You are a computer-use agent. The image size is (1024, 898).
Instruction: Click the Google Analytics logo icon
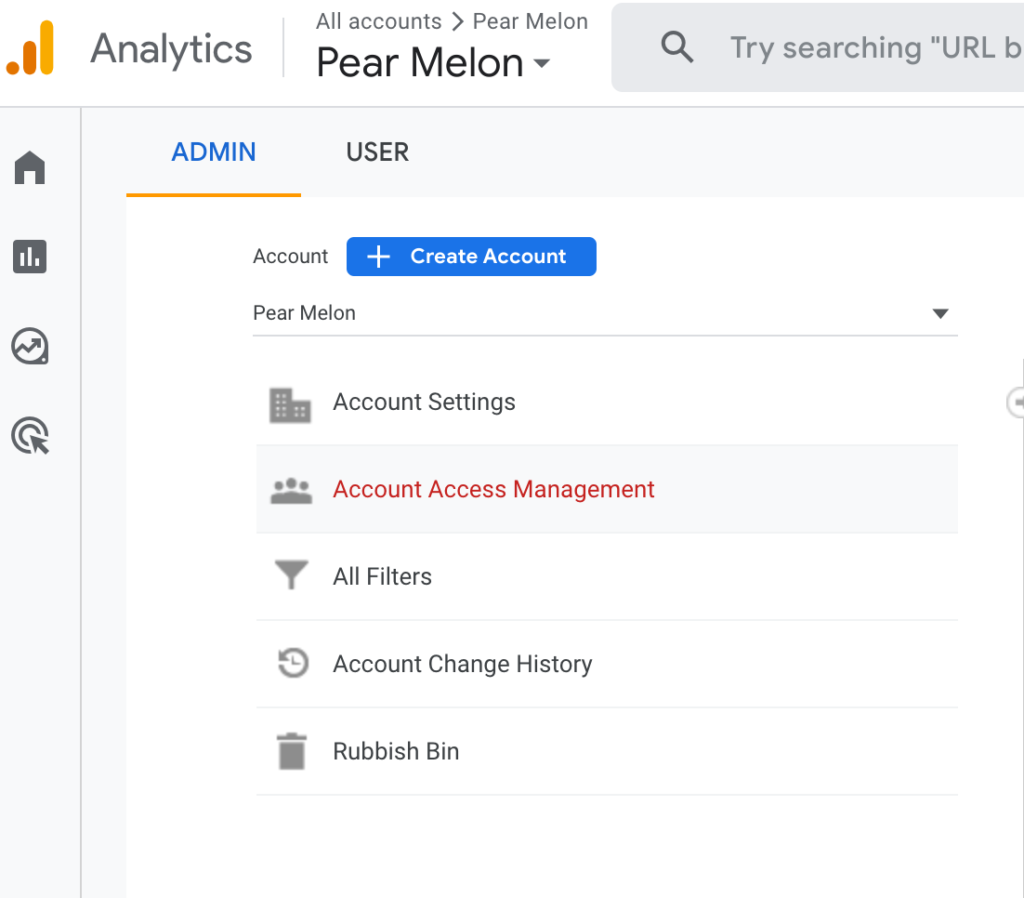click(x=30, y=48)
